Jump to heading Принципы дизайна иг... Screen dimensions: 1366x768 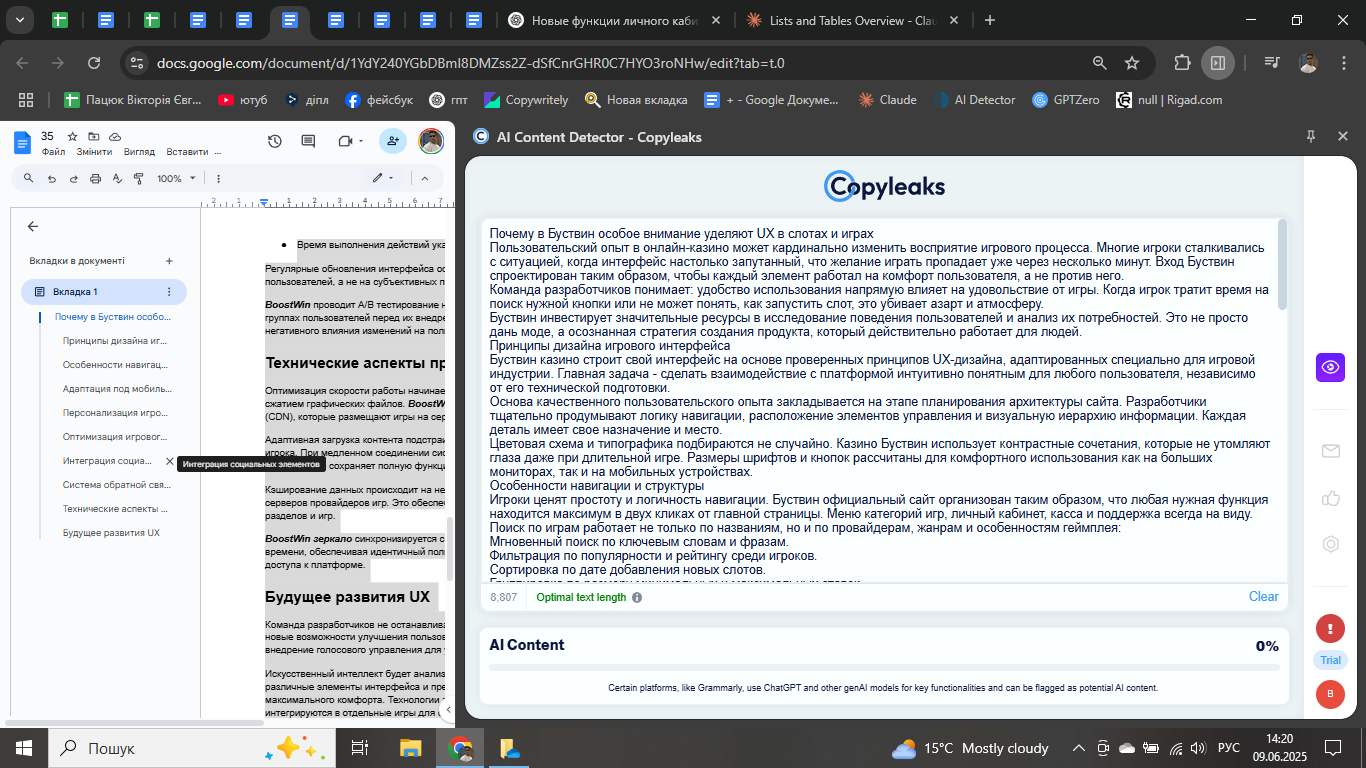click(x=116, y=340)
